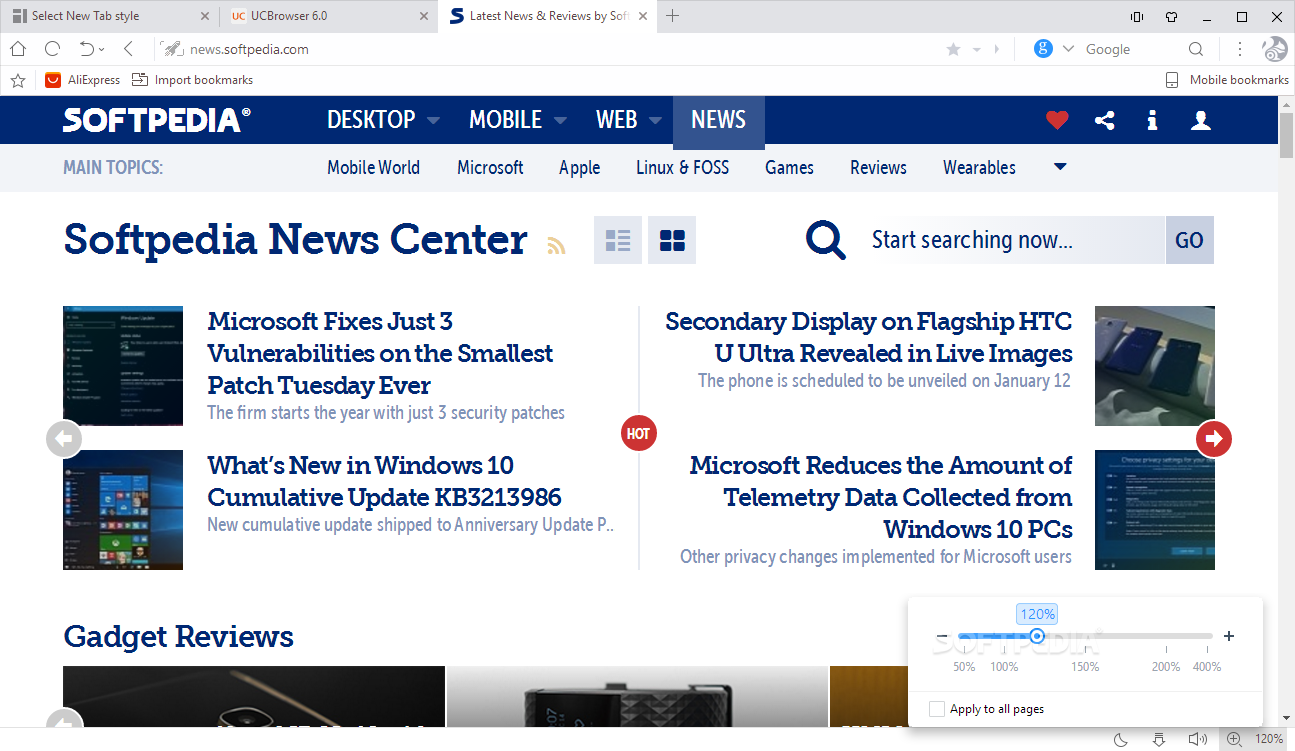1295x751 pixels.
Task: Open a new tab with plus button
Action: (x=673, y=16)
